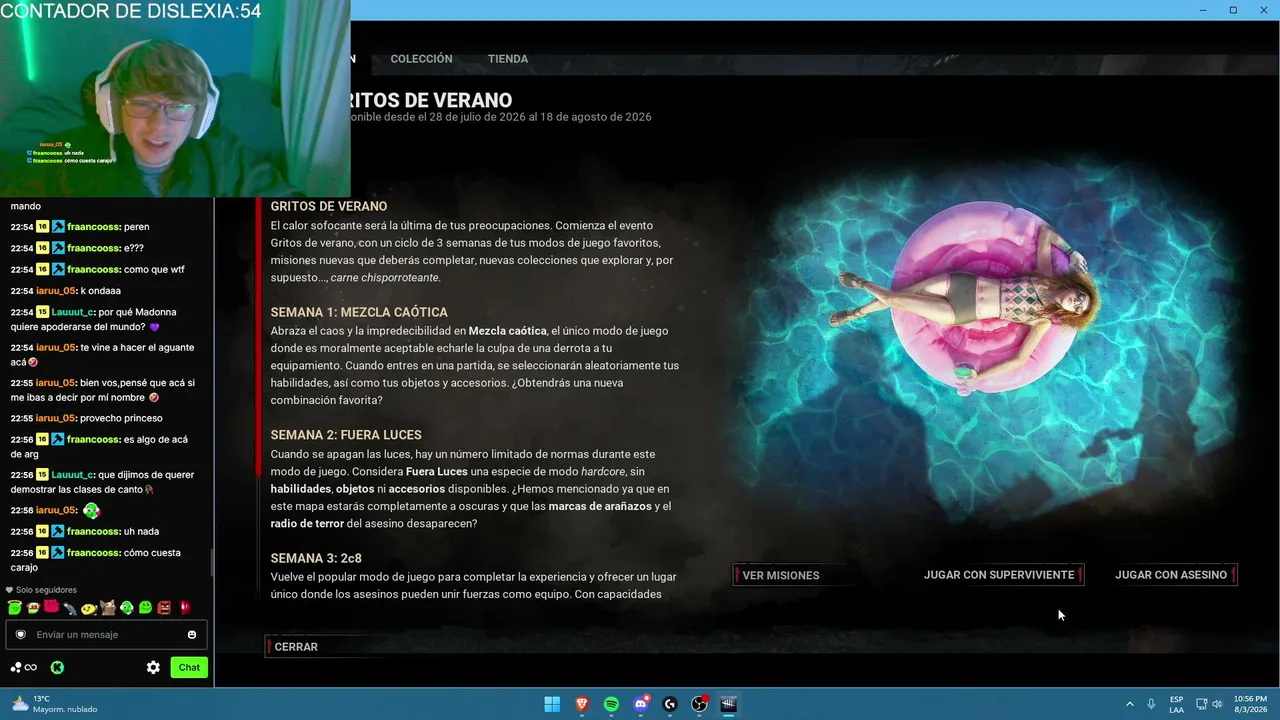This screenshot has width=1280, height=720.
Task: Click the headphones emote sent by iaruu_05
Action: coord(92,511)
